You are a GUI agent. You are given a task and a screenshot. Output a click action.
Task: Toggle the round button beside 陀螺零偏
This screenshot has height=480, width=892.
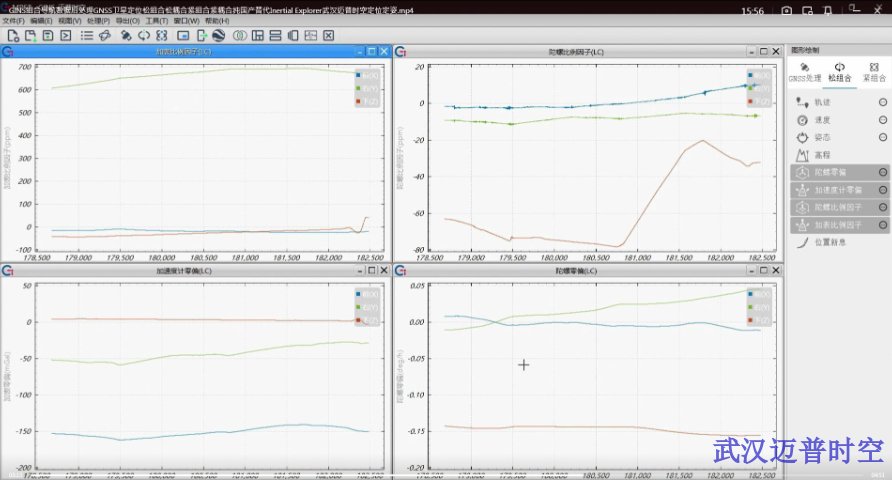click(882, 172)
